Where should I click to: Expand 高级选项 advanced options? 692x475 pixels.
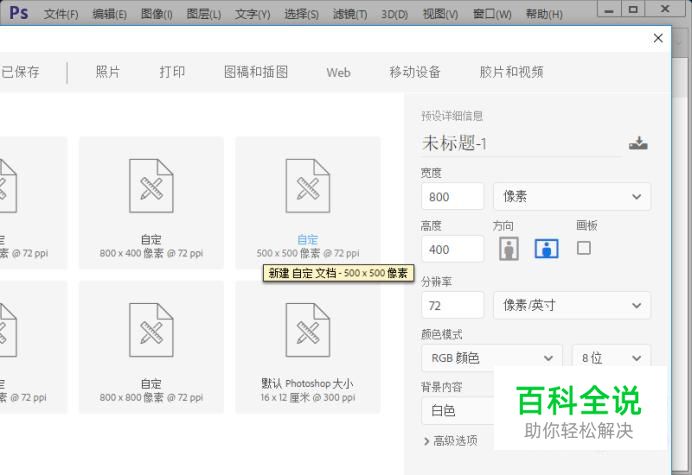(x=451, y=441)
